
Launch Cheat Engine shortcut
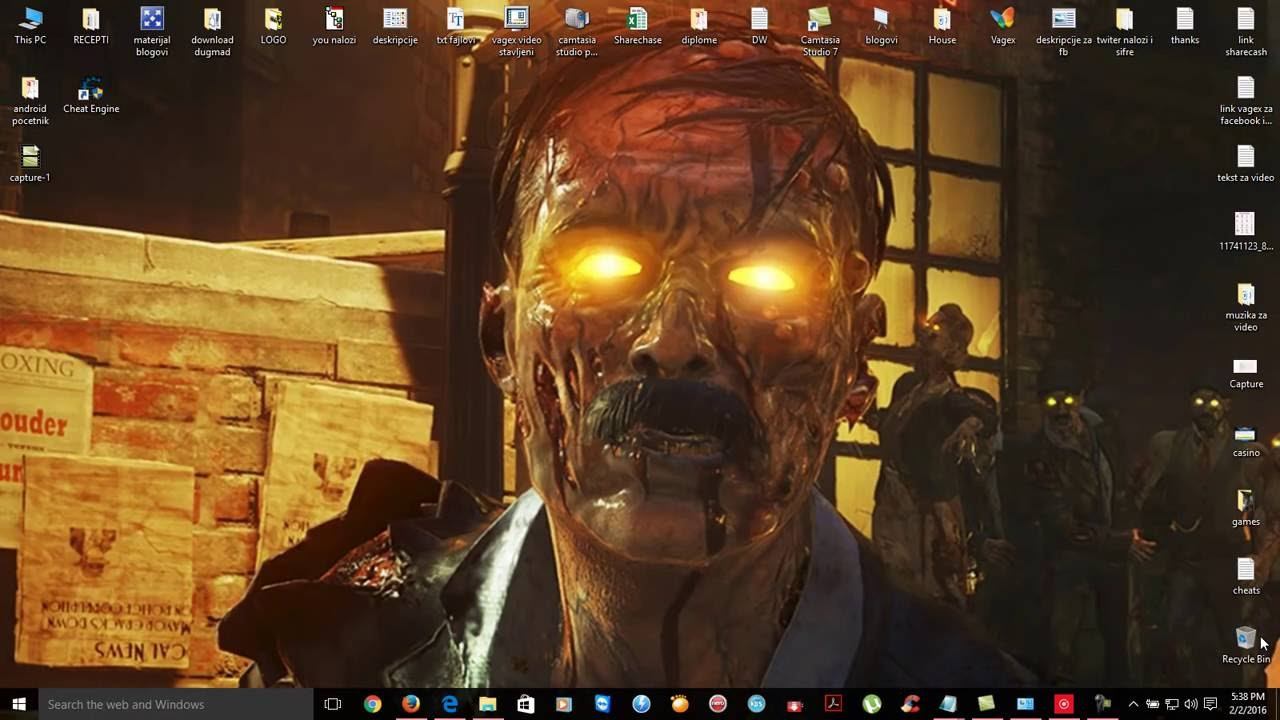(91, 95)
